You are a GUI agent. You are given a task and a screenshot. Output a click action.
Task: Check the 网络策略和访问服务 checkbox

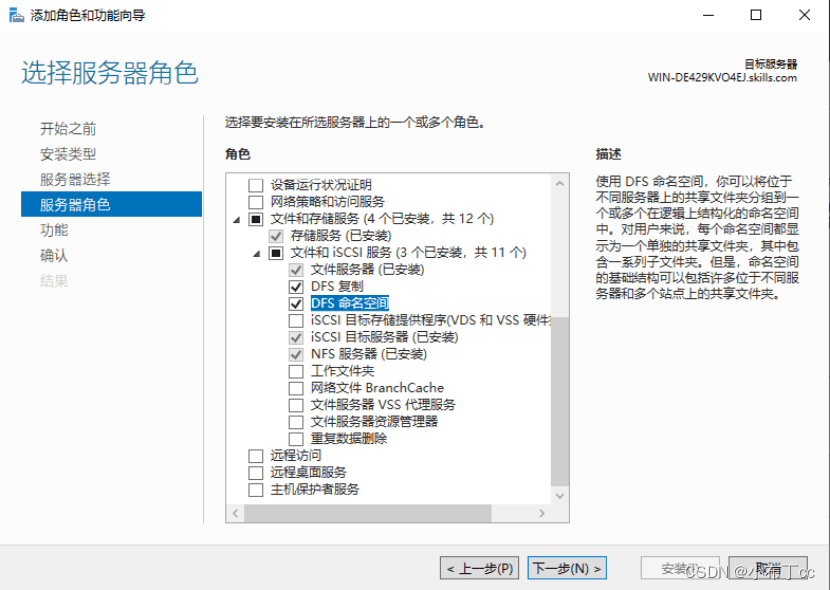click(256, 202)
